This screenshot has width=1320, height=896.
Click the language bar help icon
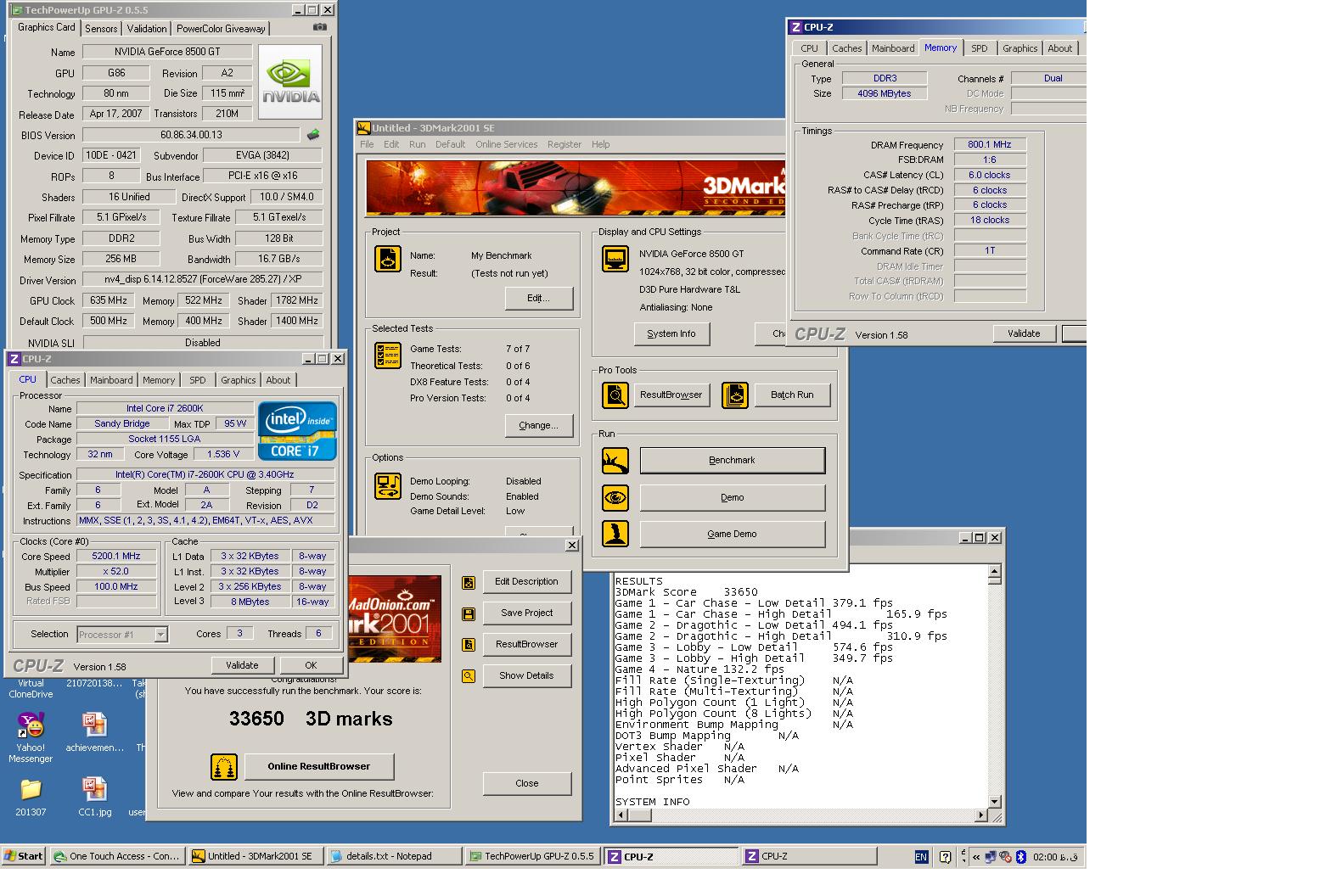(945, 857)
